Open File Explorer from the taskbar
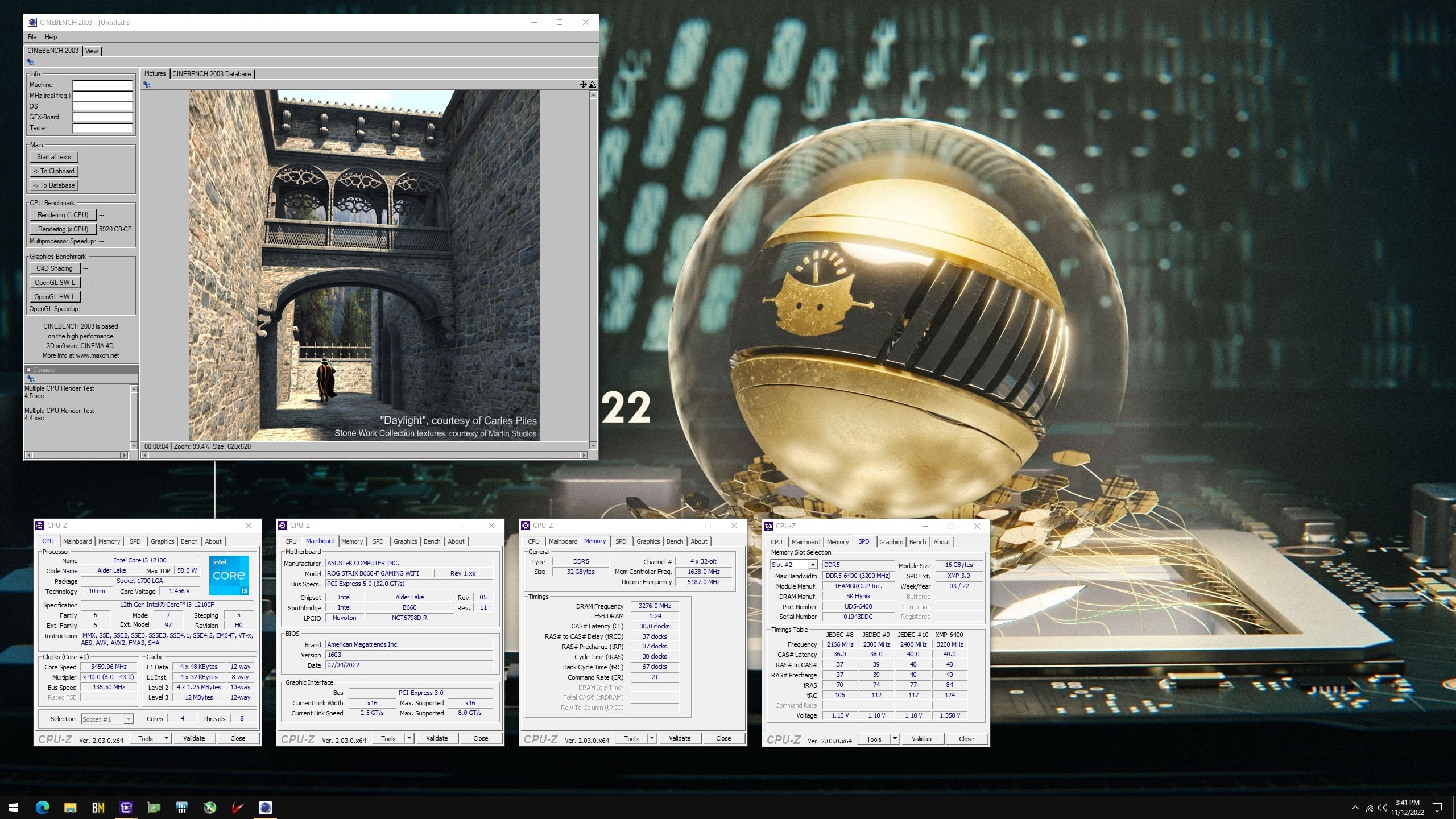The image size is (1456, 819). point(70,807)
